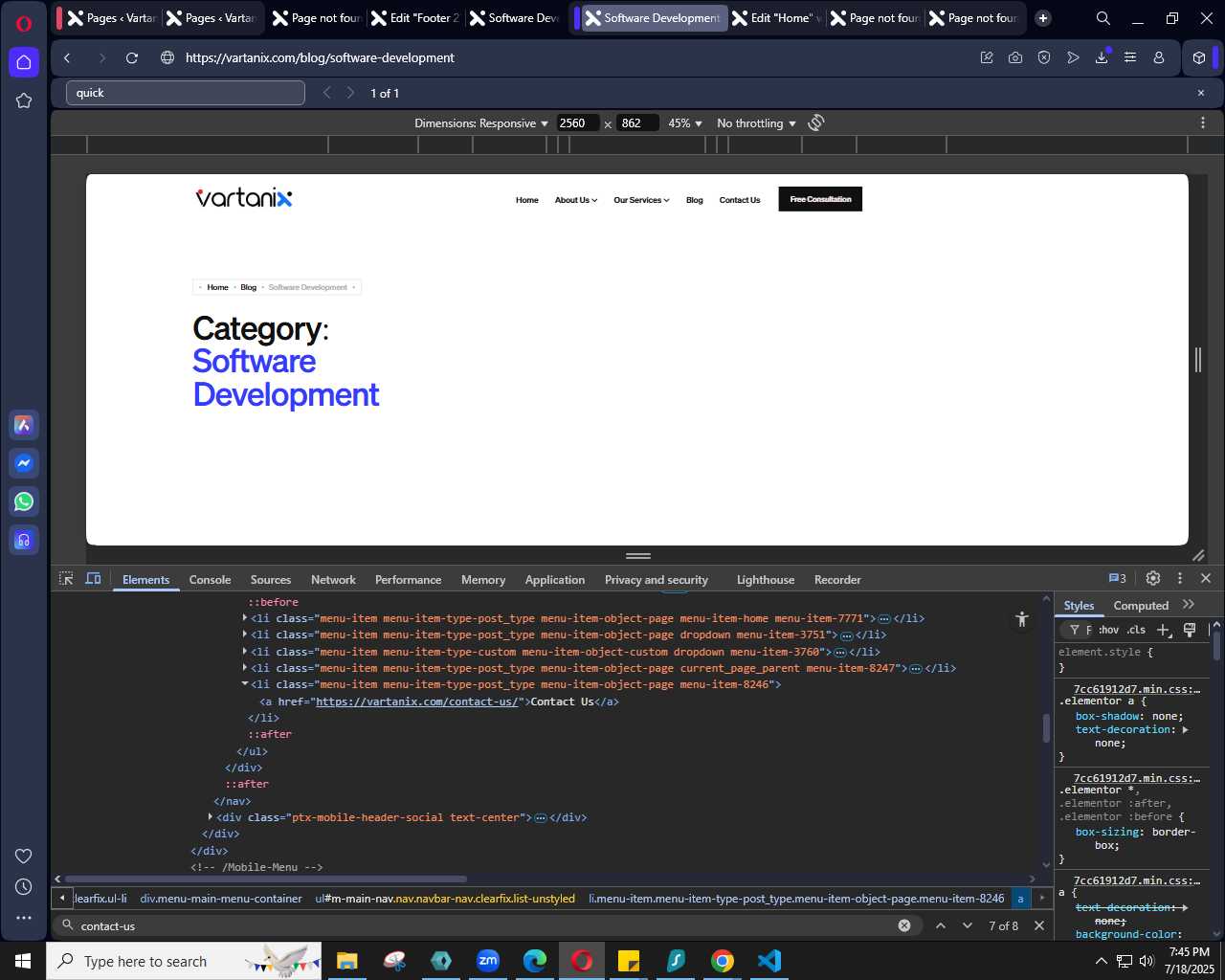
Task: Open history clock icon in sidebar
Action: click(24, 887)
